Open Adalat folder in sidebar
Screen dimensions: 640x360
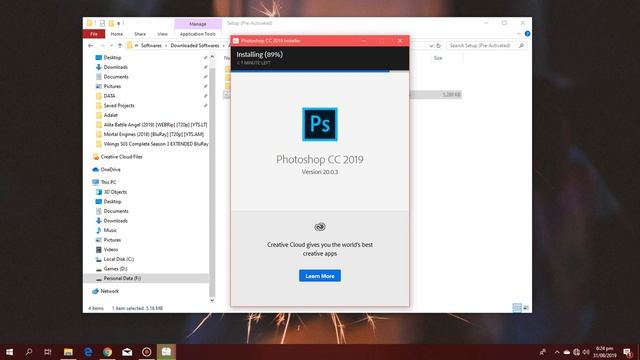tap(111, 115)
